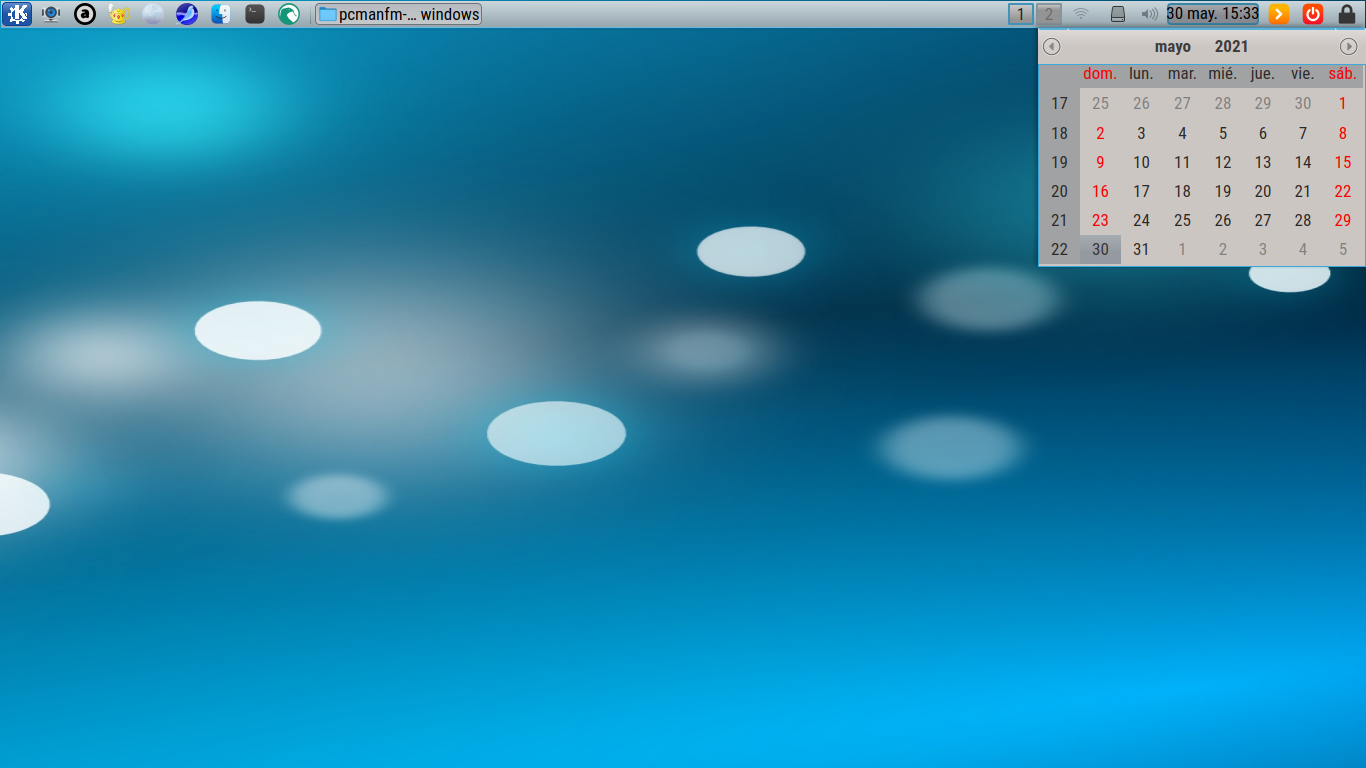
Task: Click day 13 in the calendar
Action: tap(1263, 162)
